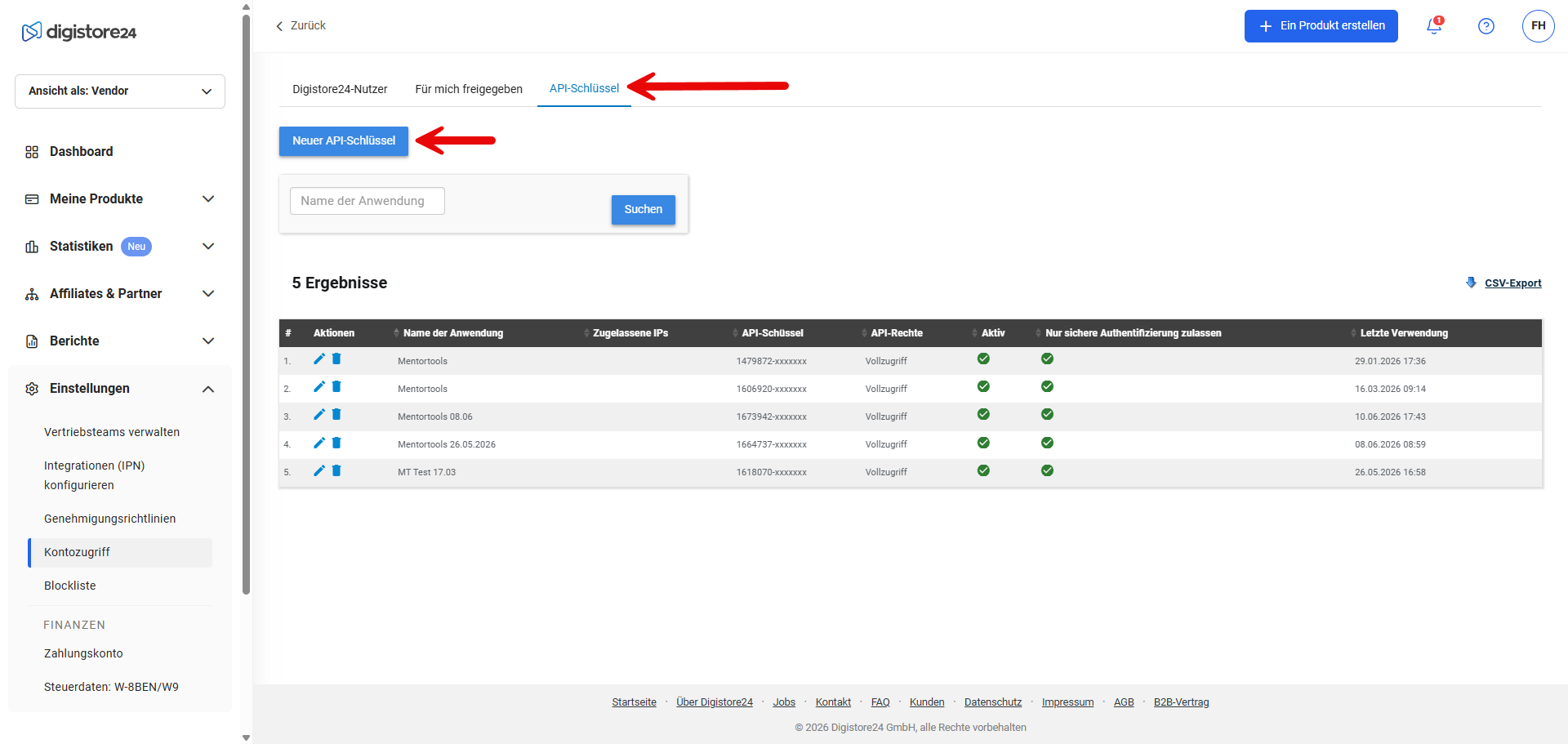Click Ein Produkt erstellen button
Image resolution: width=1568 pixels, height=744 pixels.
[x=1321, y=26]
